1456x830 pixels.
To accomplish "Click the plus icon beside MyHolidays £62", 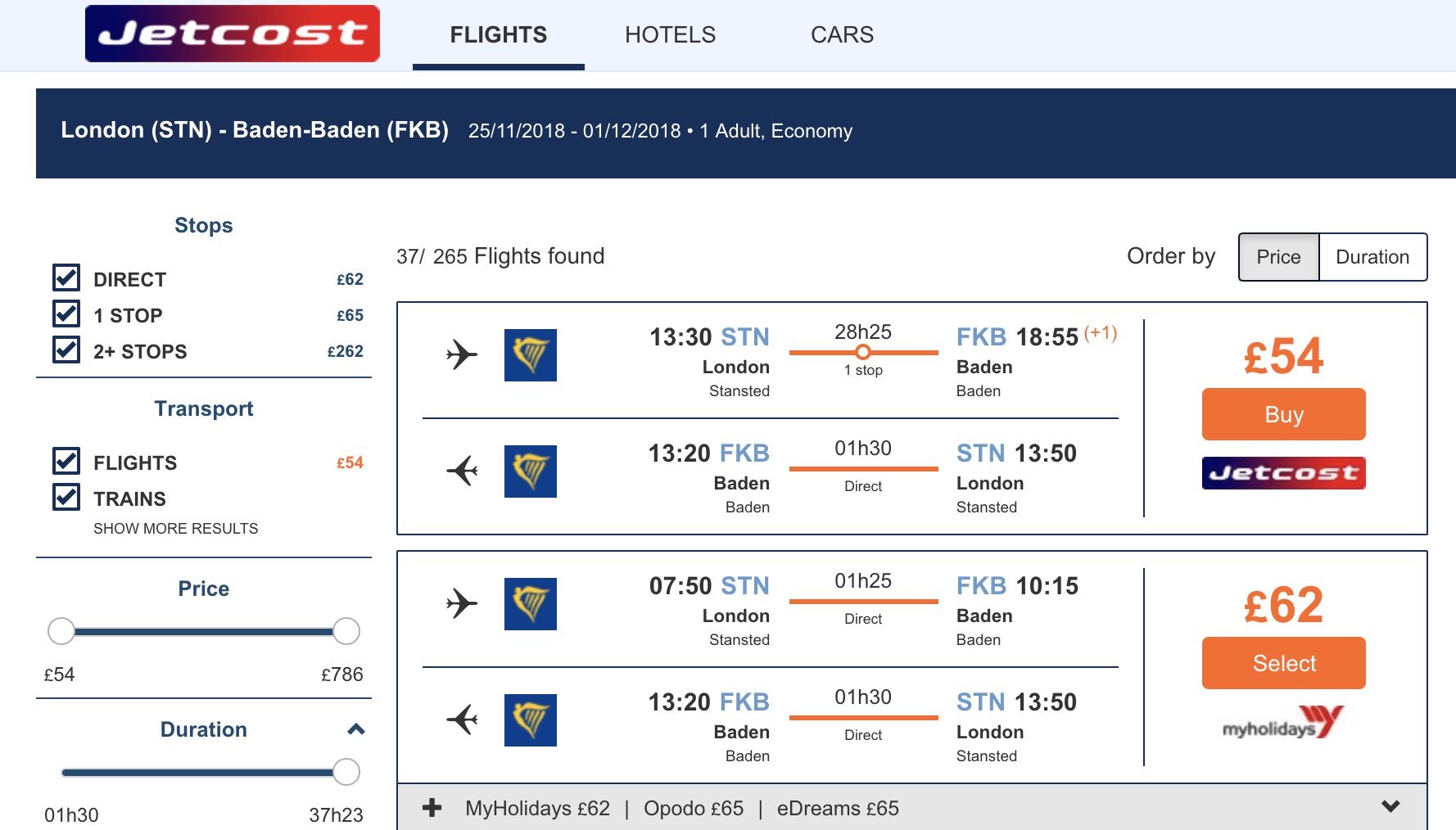I will tap(432, 809).
